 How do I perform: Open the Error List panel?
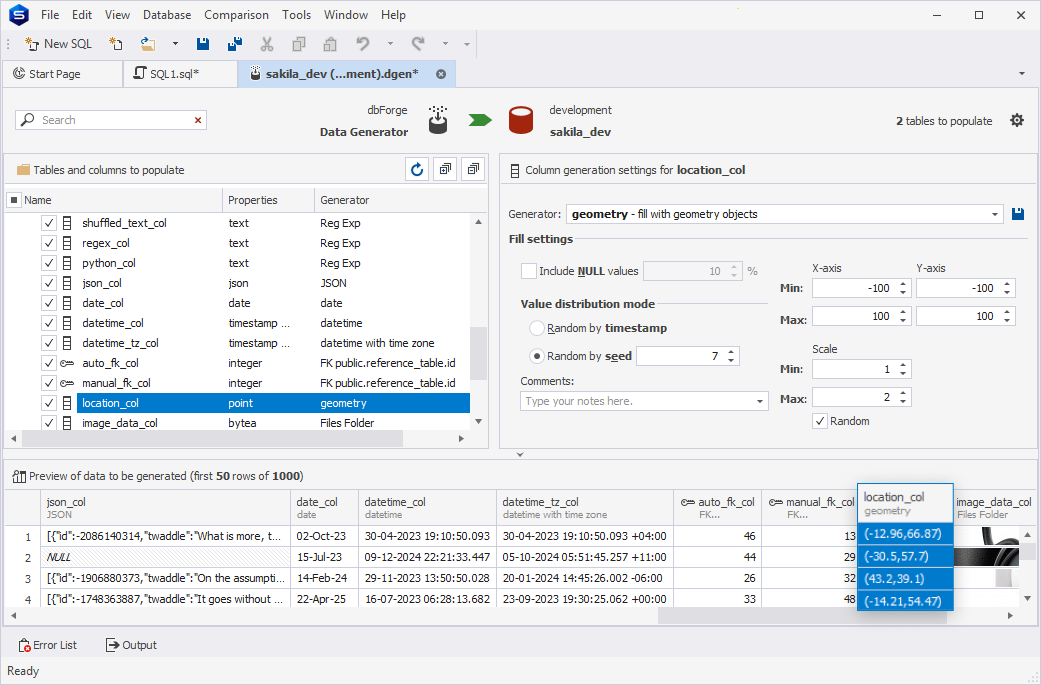[x=48, y=645]
